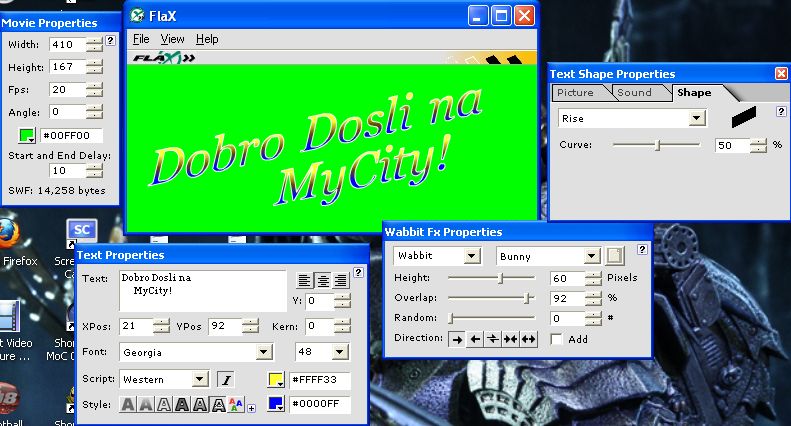Open the Script dropdown showing Western
This screenshot has height=426, width=791.
click(200, 379)
